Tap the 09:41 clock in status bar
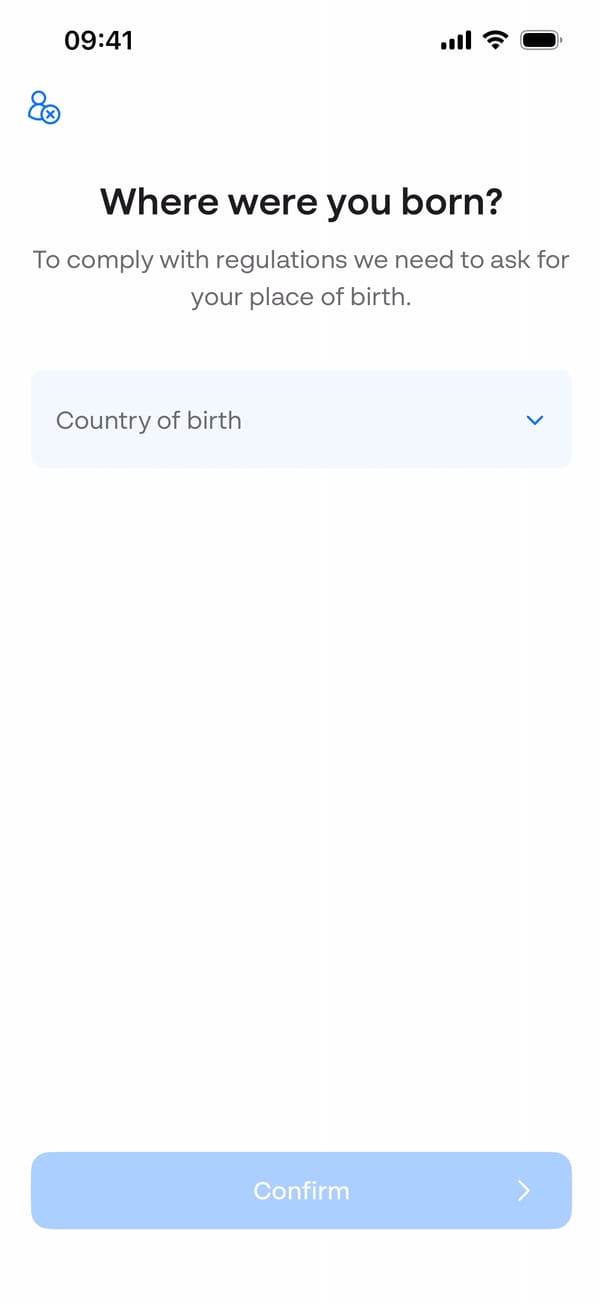 tap(98, 41)
